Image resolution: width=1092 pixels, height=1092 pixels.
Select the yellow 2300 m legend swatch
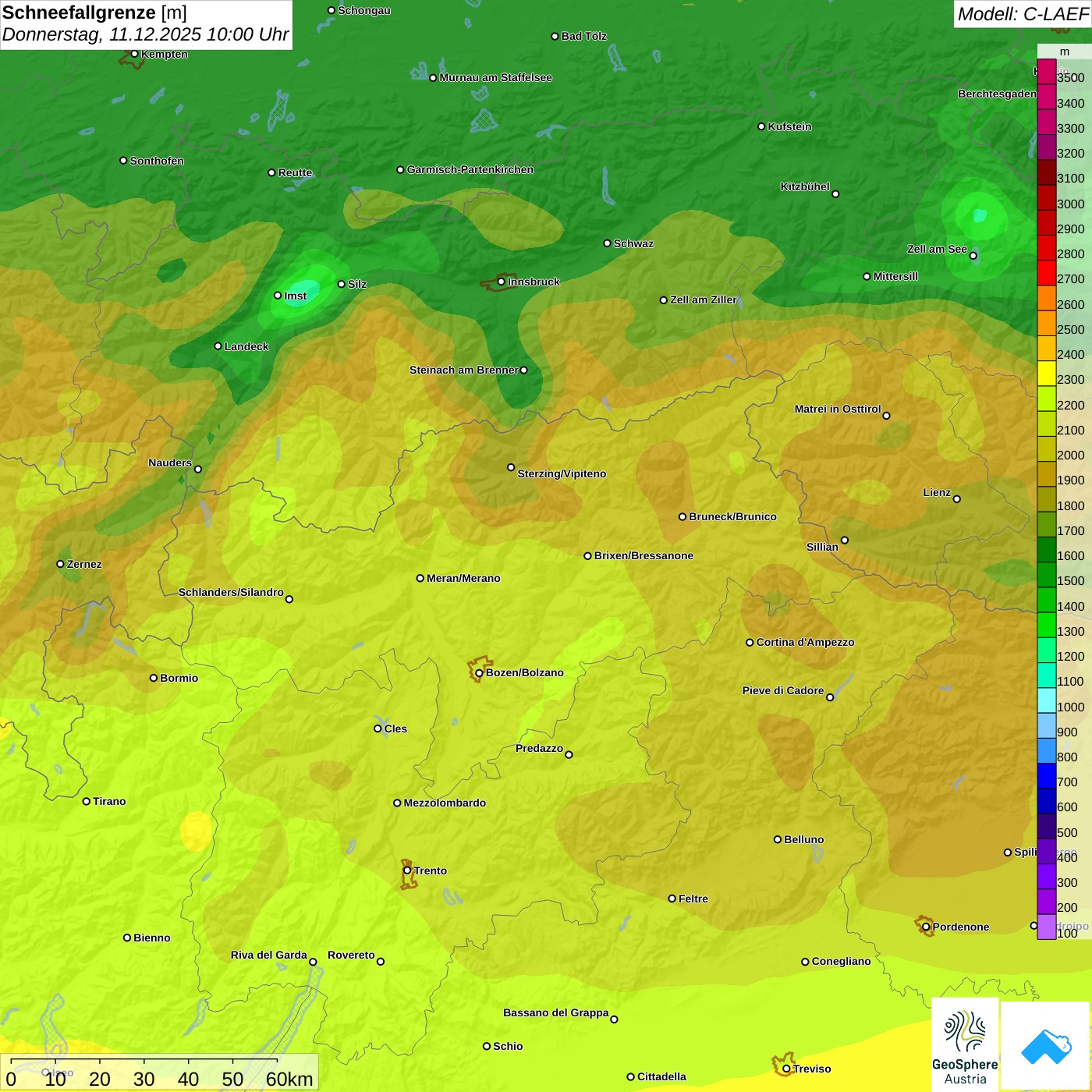(x=1047, y=374)
